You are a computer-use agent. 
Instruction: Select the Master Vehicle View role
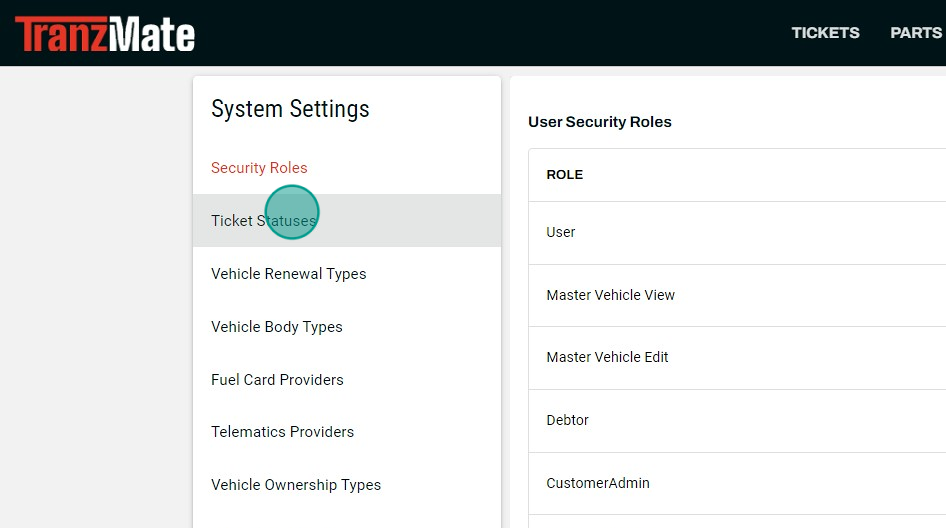pos(737,296)
